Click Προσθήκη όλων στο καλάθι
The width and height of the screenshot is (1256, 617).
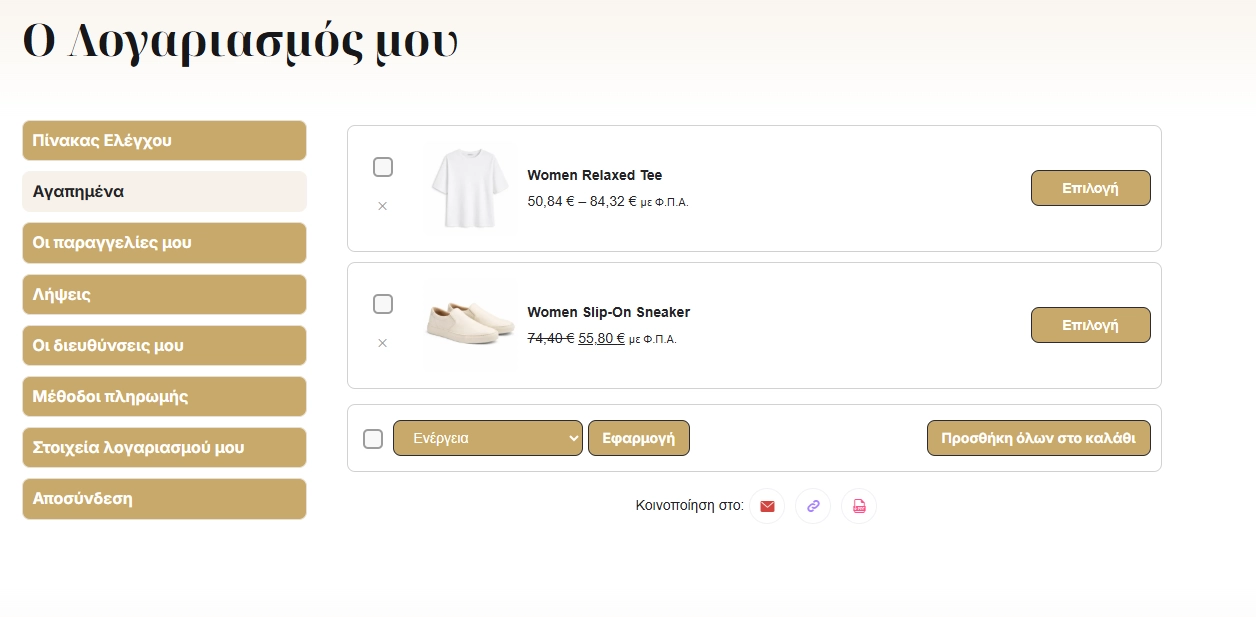pyautogui.click(x=1038, y=438)
